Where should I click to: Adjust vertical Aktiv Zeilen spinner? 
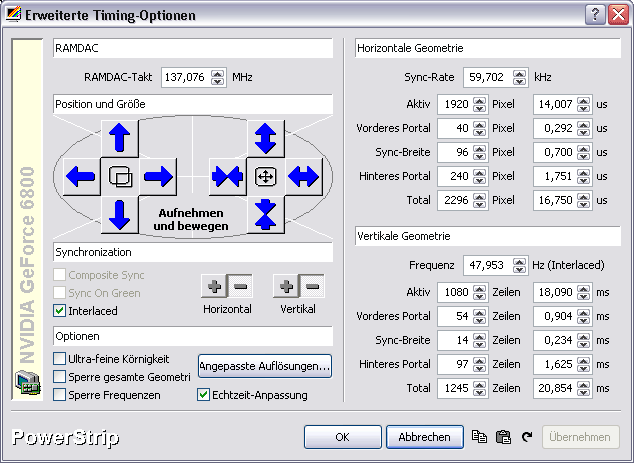point(480,292)
